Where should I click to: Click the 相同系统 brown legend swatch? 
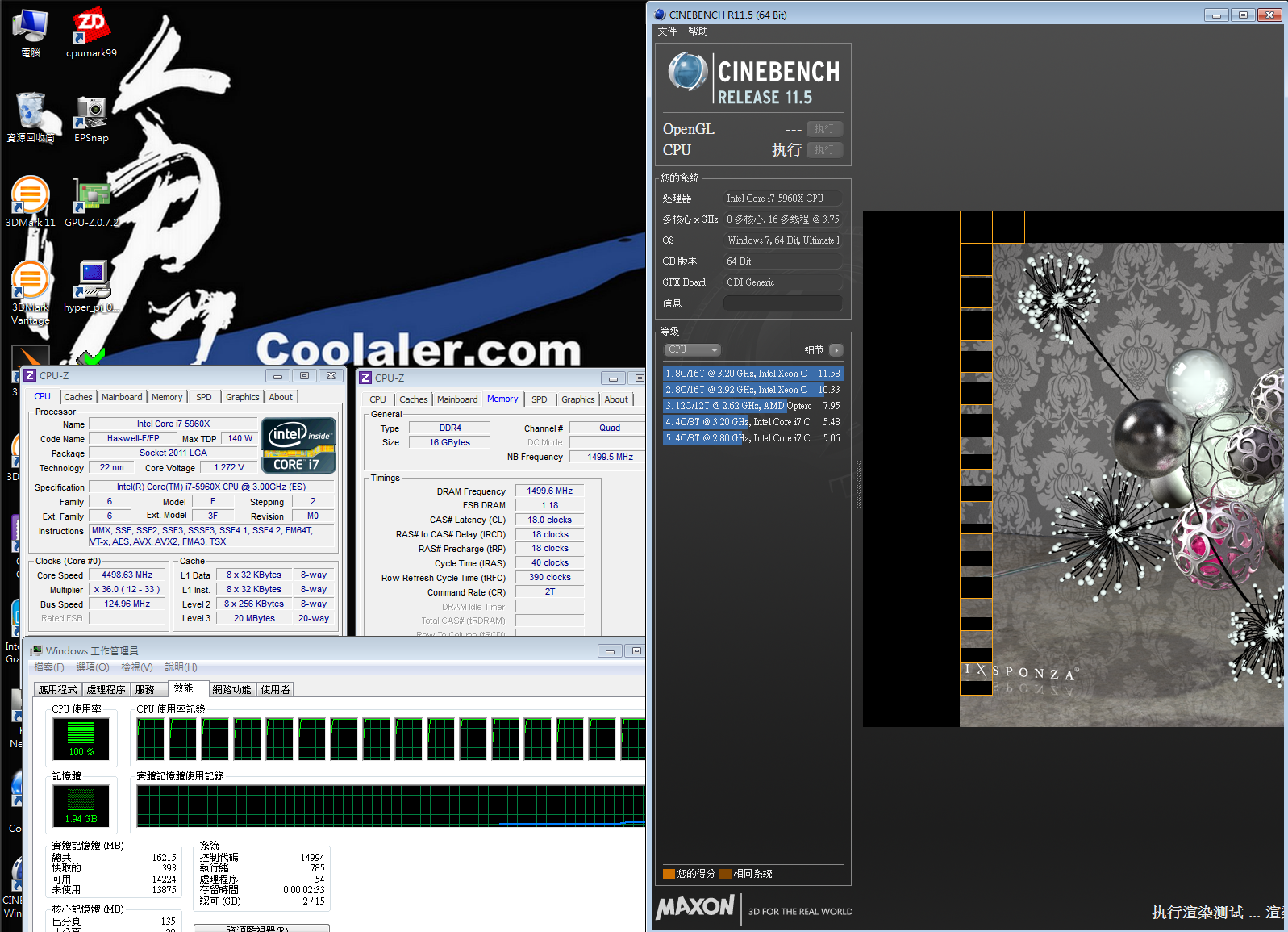pyautogui.click(x=725, y=874)
